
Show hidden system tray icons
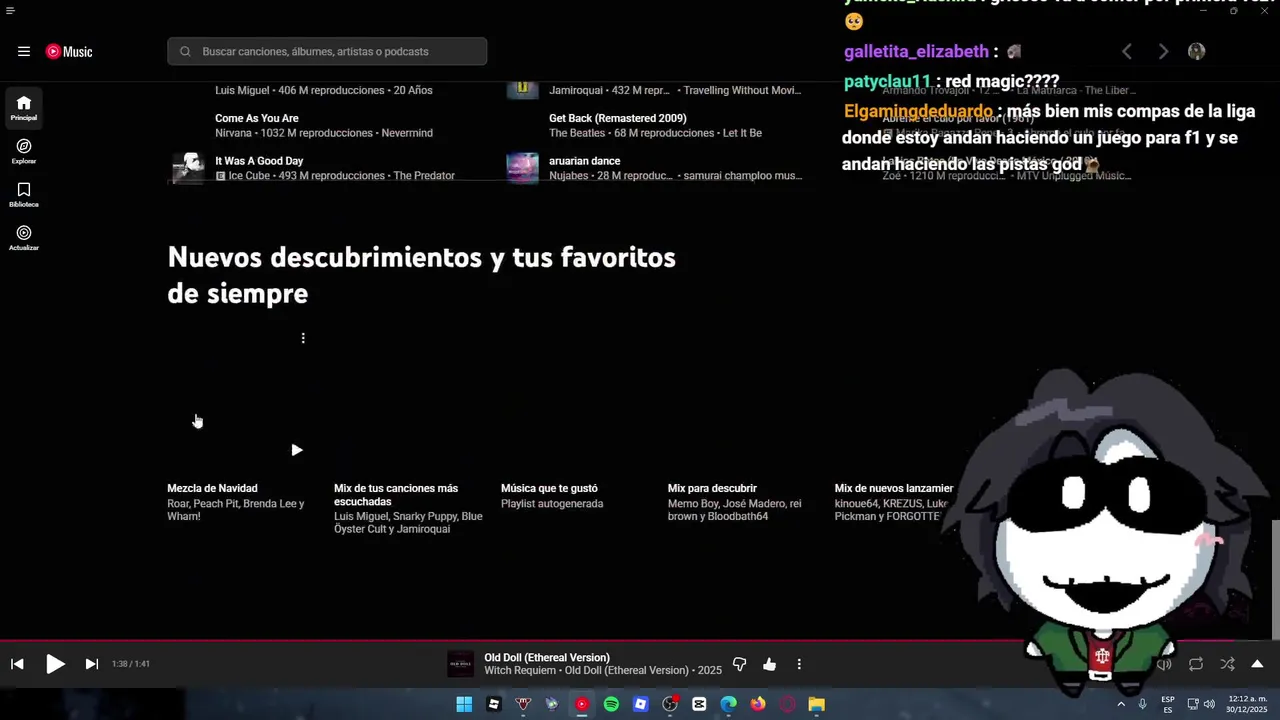coord(1120,704)
